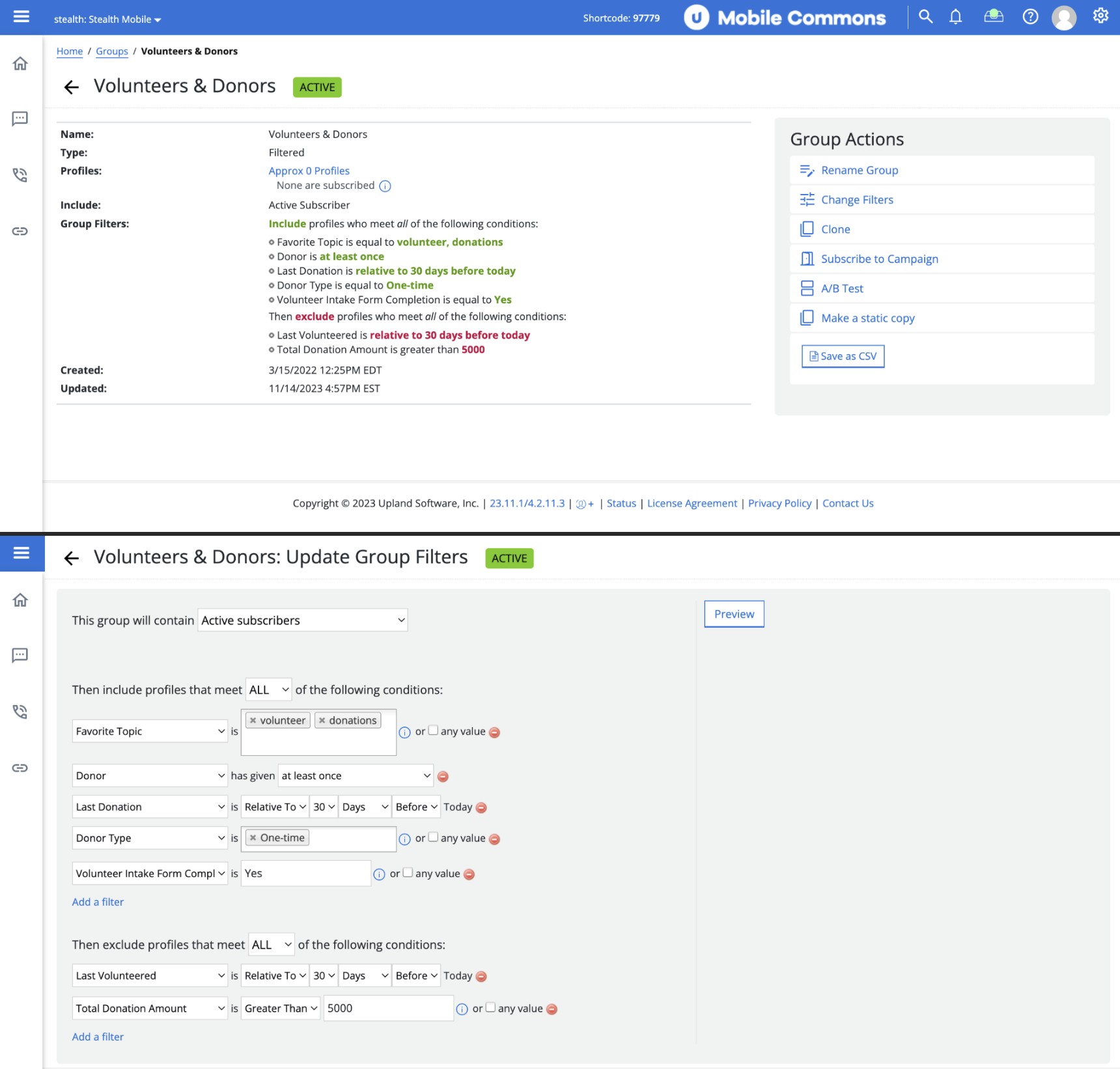
Task: Open the hamburger navigation menu
Action: [x=20, y=17]
